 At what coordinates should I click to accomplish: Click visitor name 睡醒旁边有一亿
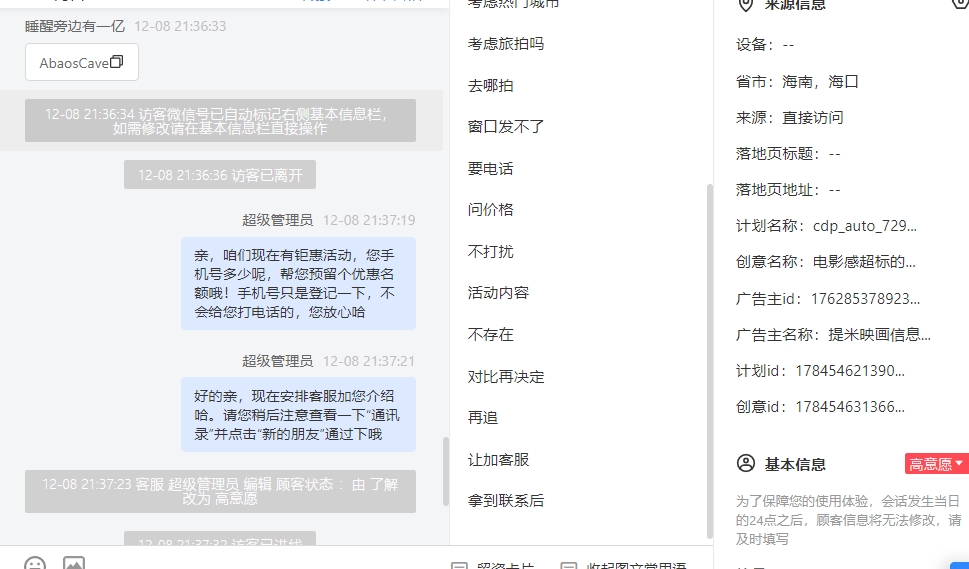pyautogui.click(x=75, y=26)
